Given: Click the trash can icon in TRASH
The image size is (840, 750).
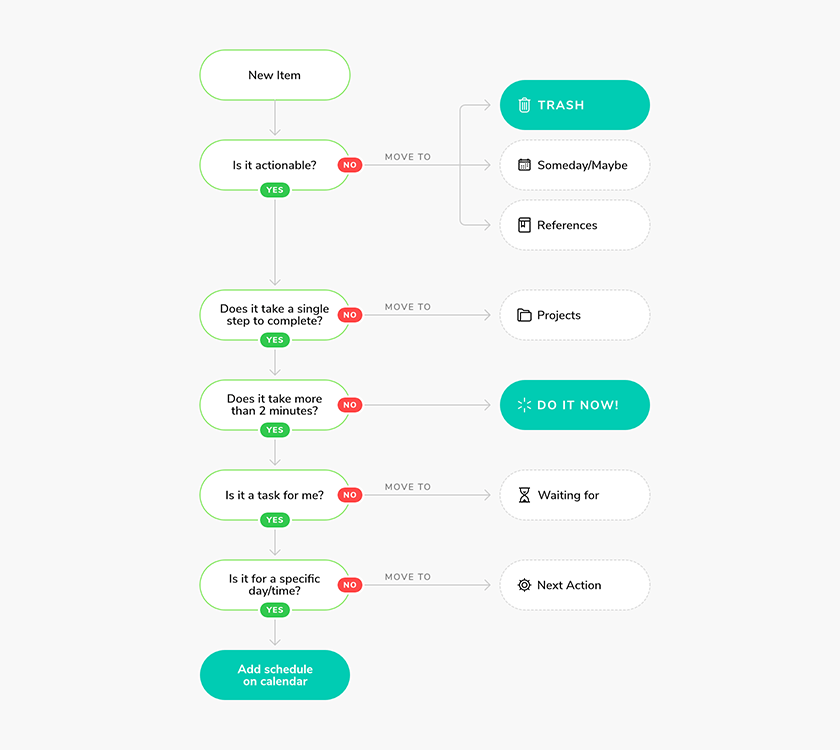Looking at the screenshot, I should click(x=524, y=105).
